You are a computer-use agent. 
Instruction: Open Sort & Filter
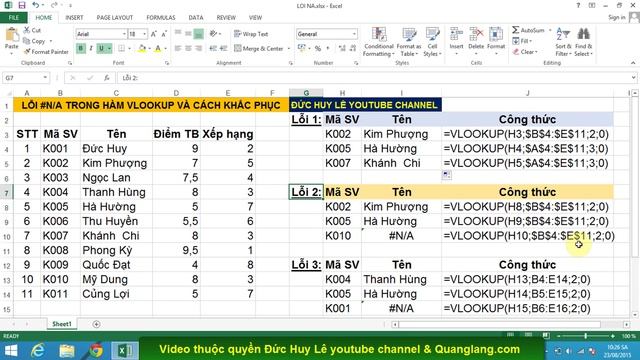pyautogui.click(x=563, y=42)
